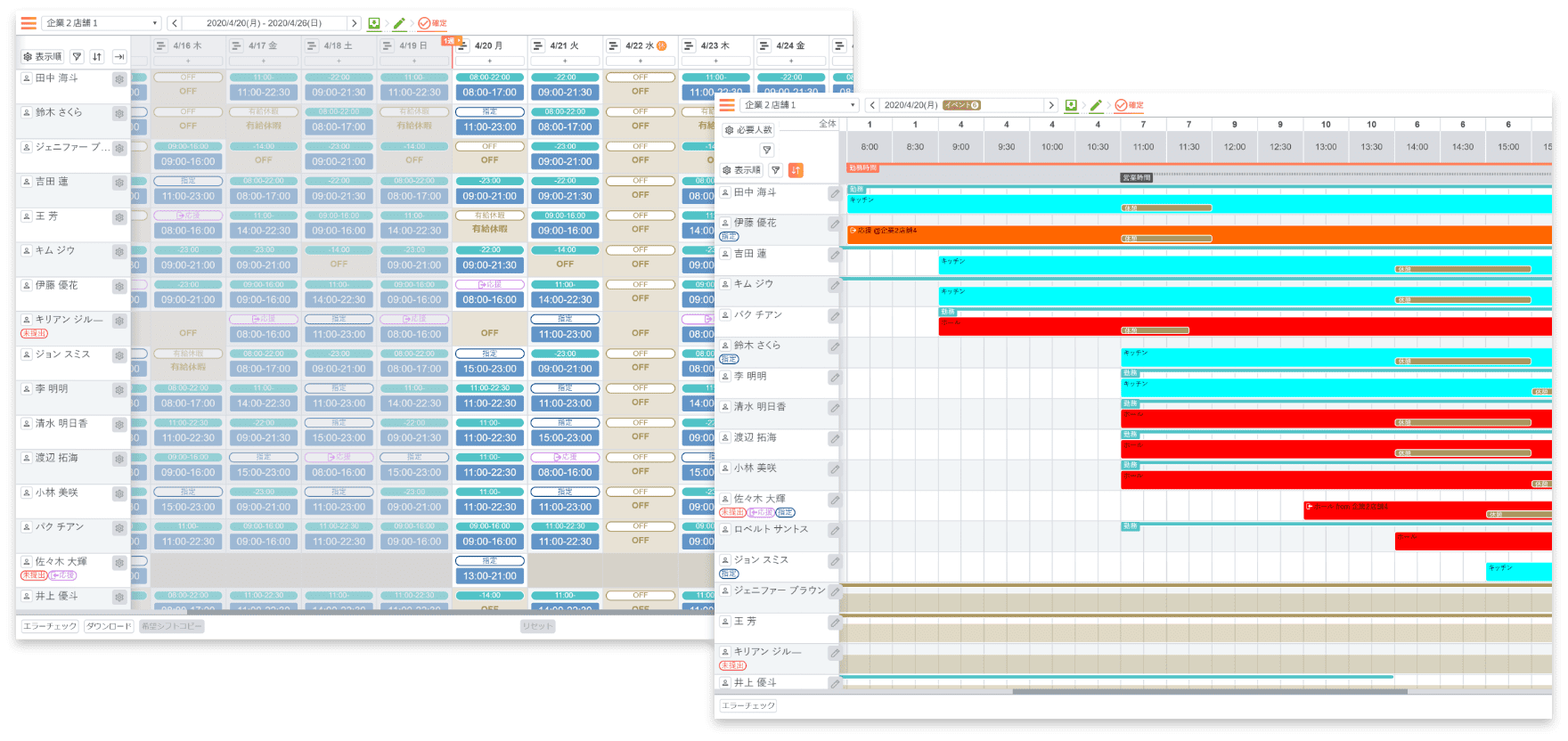Image resolution: width=1568 pixels, height=741 pixels.
Task: Click the date range 2020/4/20 - 2020/4/26 field
Action: pos(264,23)
